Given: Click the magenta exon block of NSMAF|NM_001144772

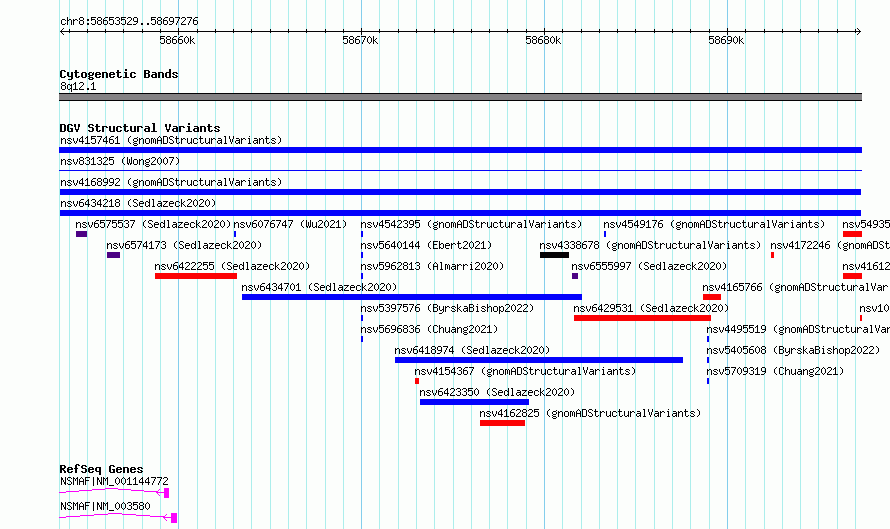Looking at the screenshot, I should pos(166,493).
